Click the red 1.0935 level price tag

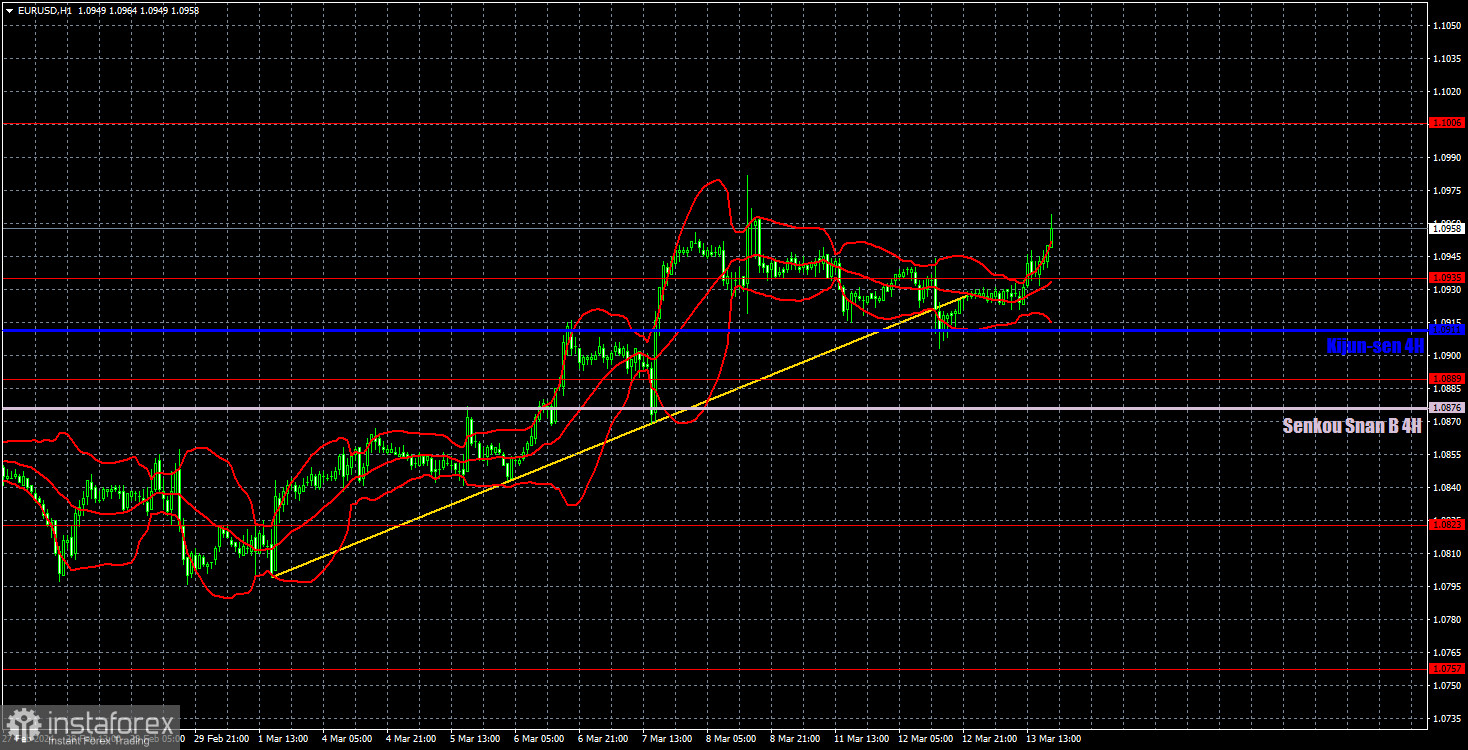1447,278
